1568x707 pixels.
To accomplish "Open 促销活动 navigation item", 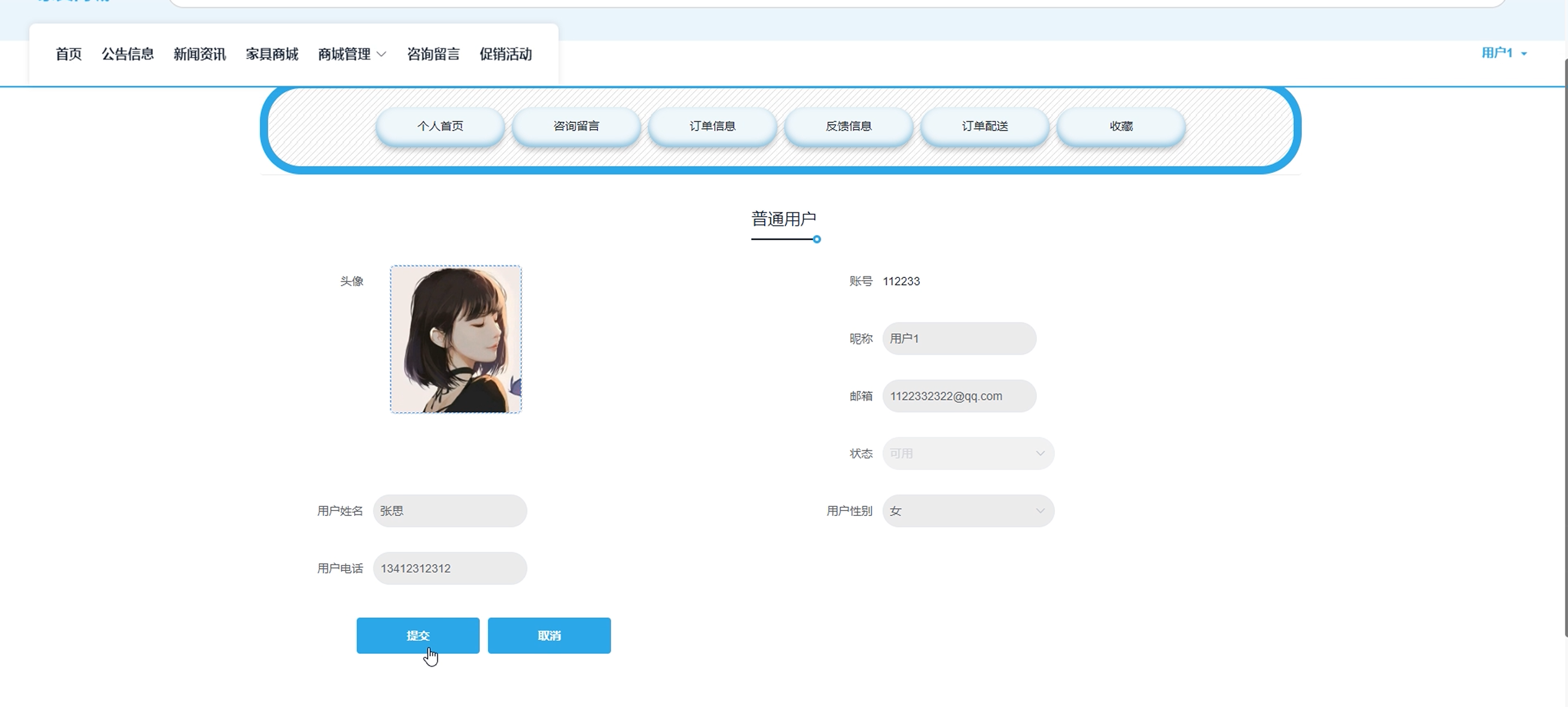I will [x=506, y=54].
